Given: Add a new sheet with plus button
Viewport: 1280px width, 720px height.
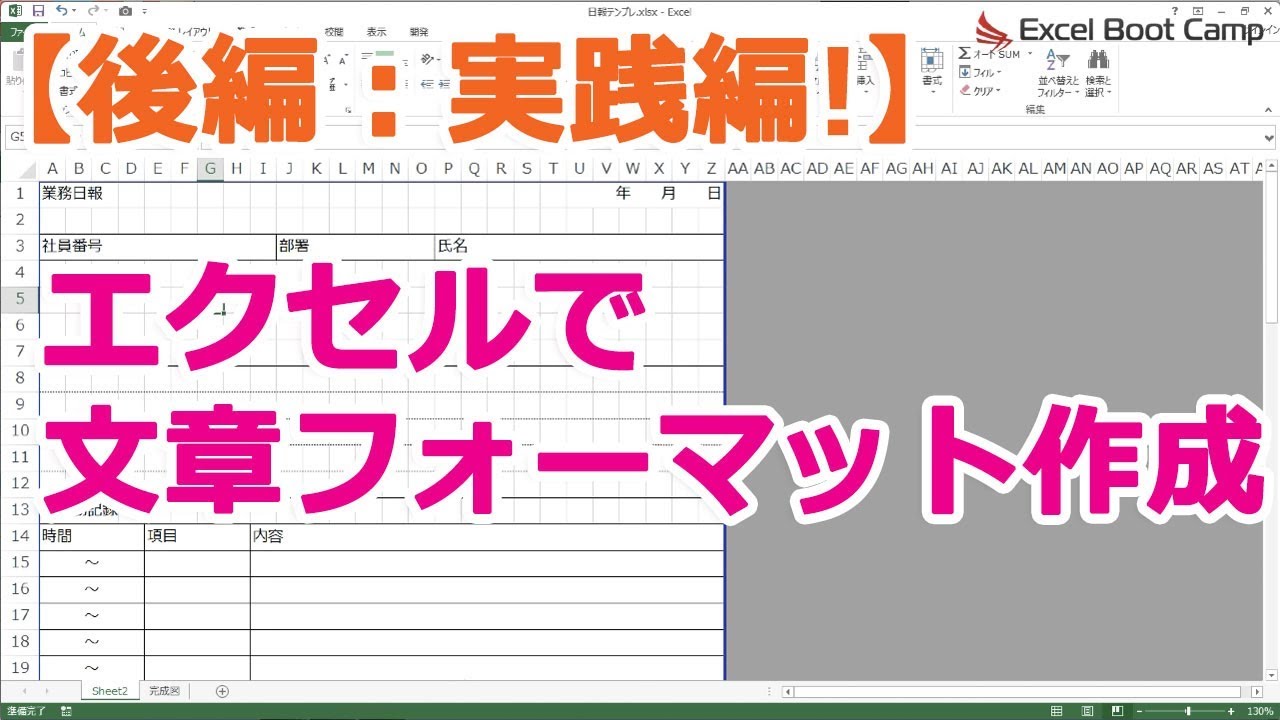Looking at the screenshot, I should pos(222,691).
